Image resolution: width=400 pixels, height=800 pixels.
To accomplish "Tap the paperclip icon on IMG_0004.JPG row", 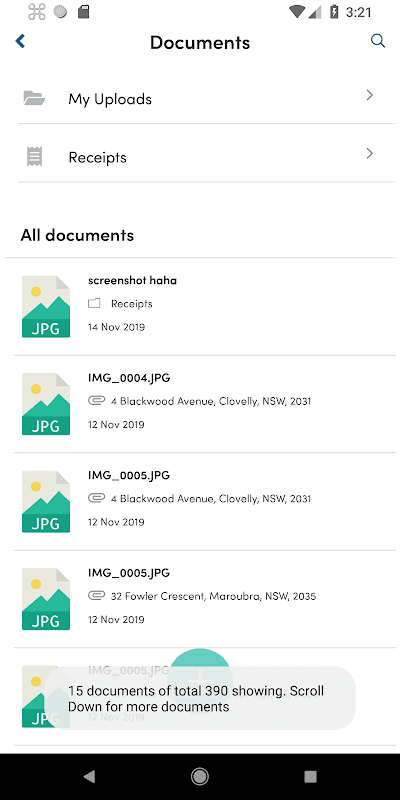I will click(96, 401).
